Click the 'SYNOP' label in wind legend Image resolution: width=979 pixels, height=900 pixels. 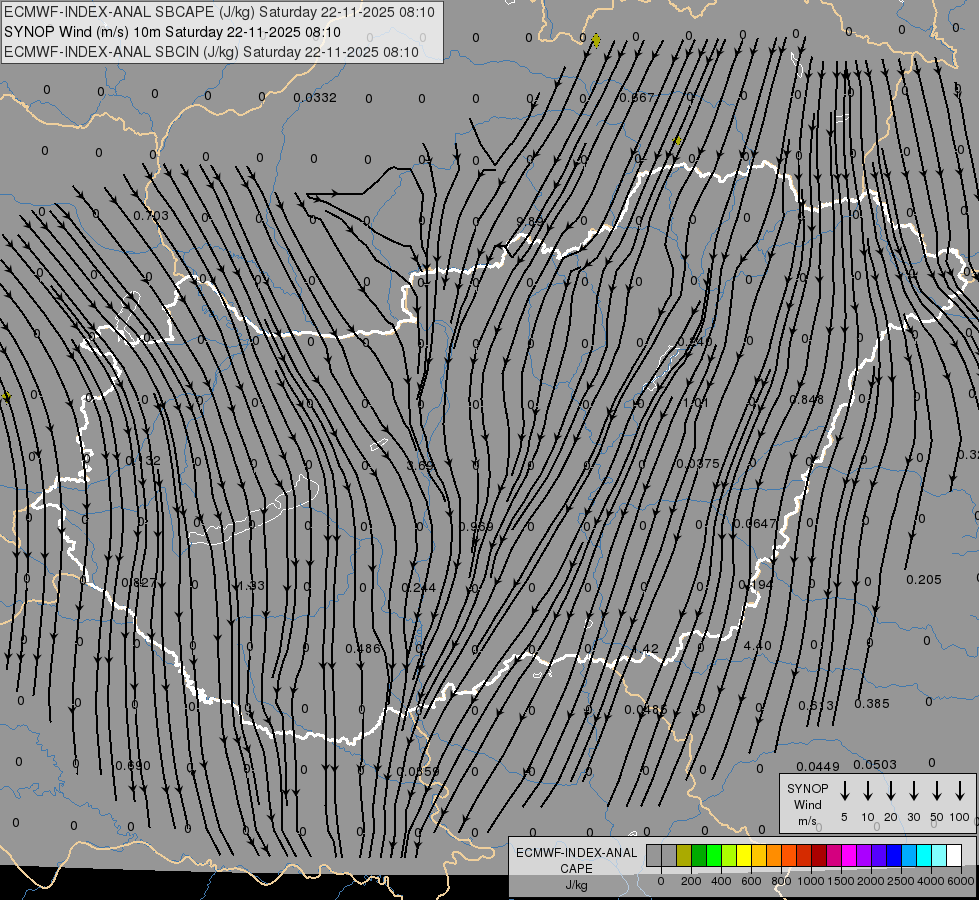click(x=807, y=789)
